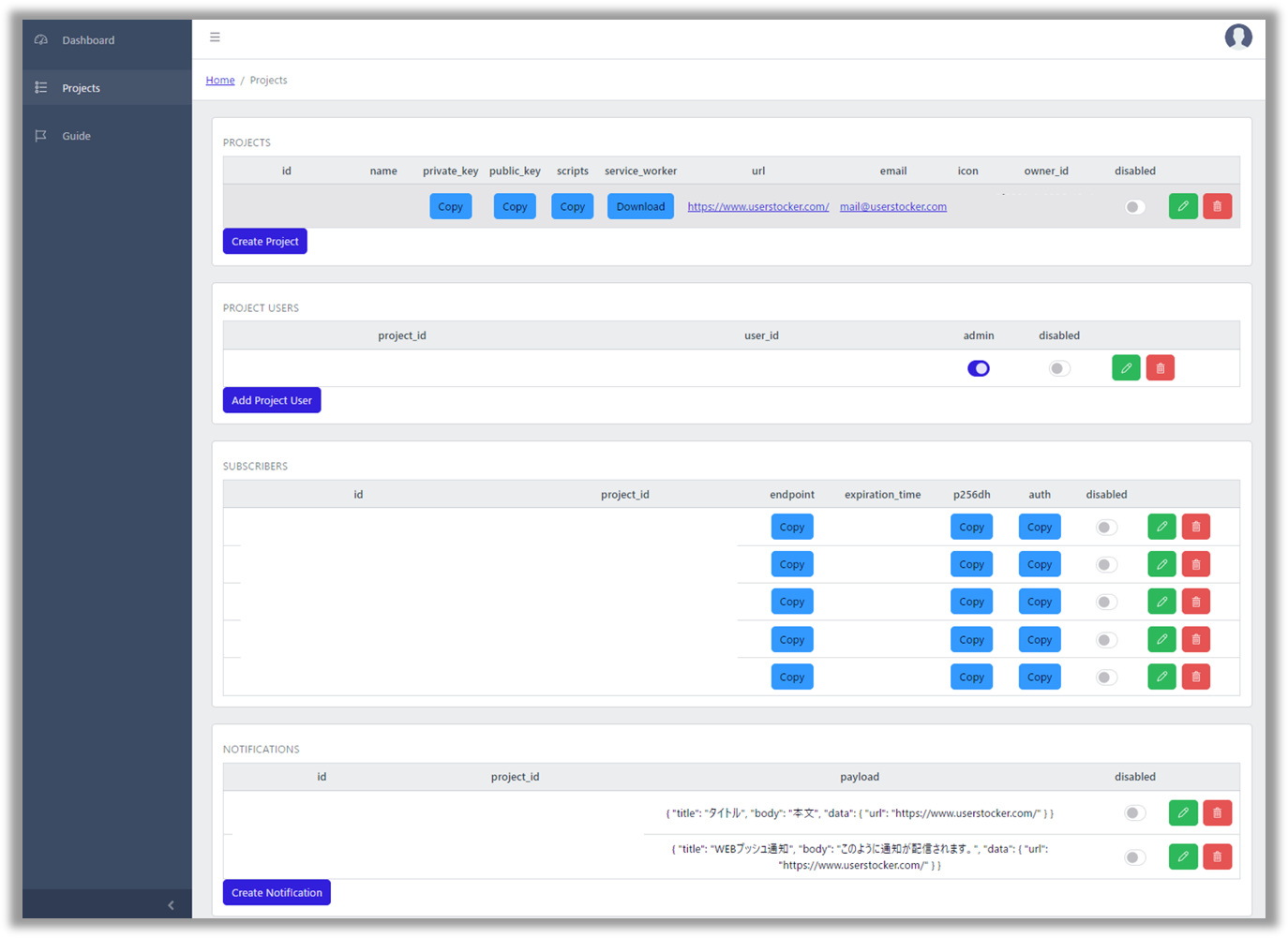Delete the first subscriber row
The width and height of the screenshot is (1288, 938).
point(1195,527)
